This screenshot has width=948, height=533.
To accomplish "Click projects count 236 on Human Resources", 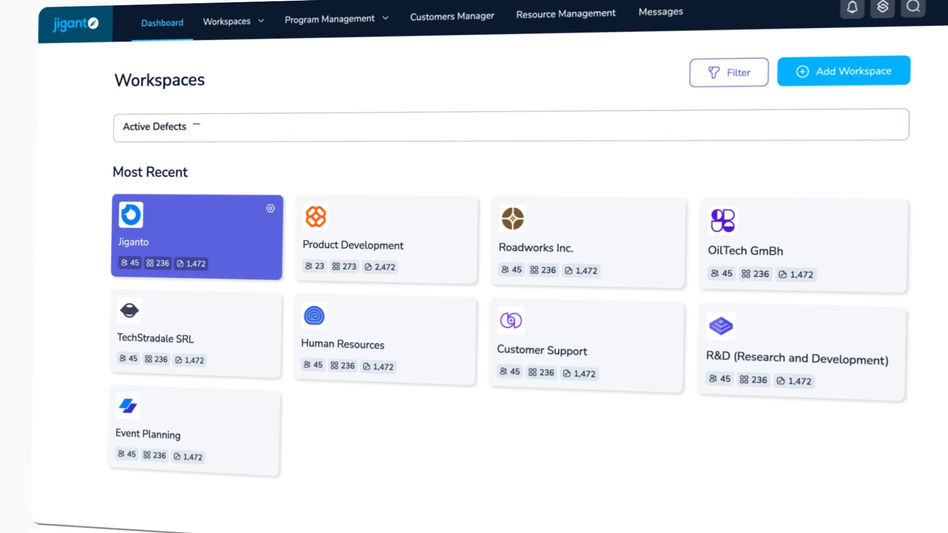I will (x=343, y=366).
